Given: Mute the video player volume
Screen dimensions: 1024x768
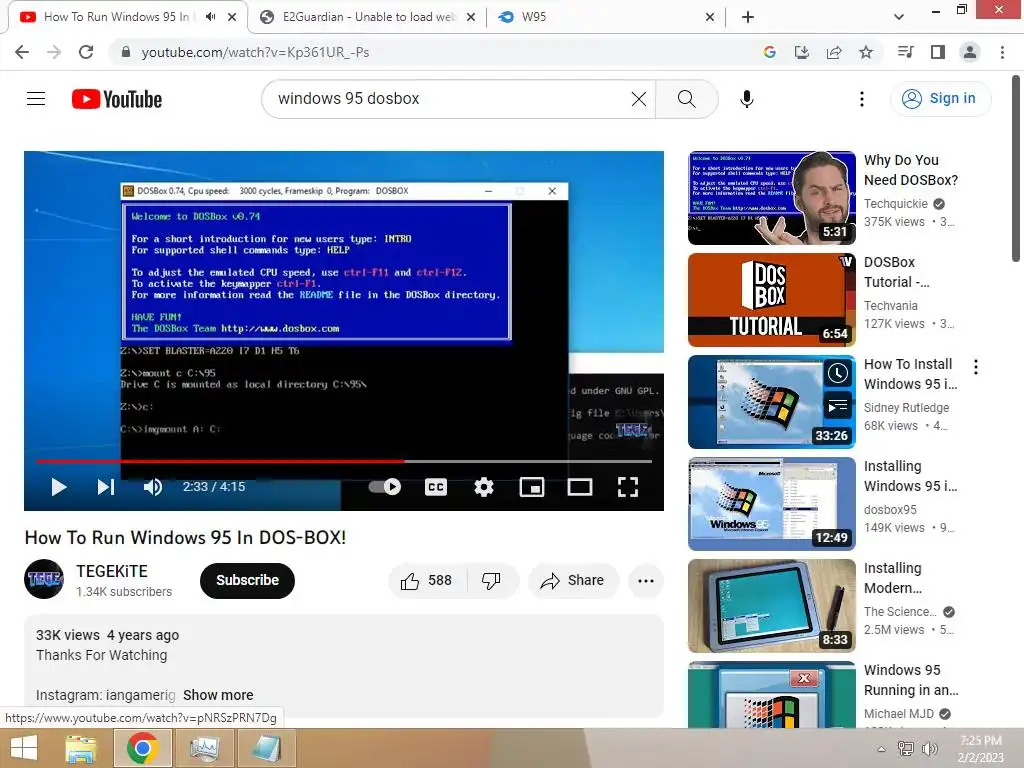Looking at the screenshot, I should point(152,487).
